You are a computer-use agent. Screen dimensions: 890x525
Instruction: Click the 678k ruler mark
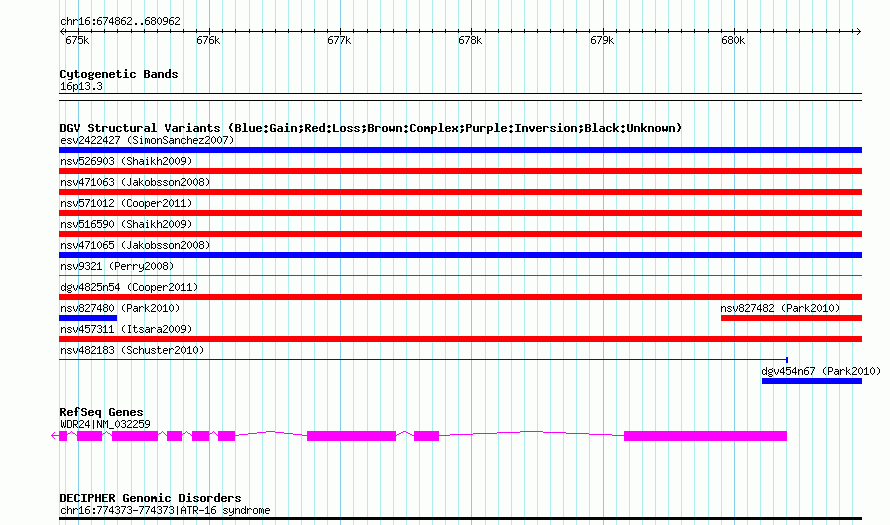click(471, 40)
